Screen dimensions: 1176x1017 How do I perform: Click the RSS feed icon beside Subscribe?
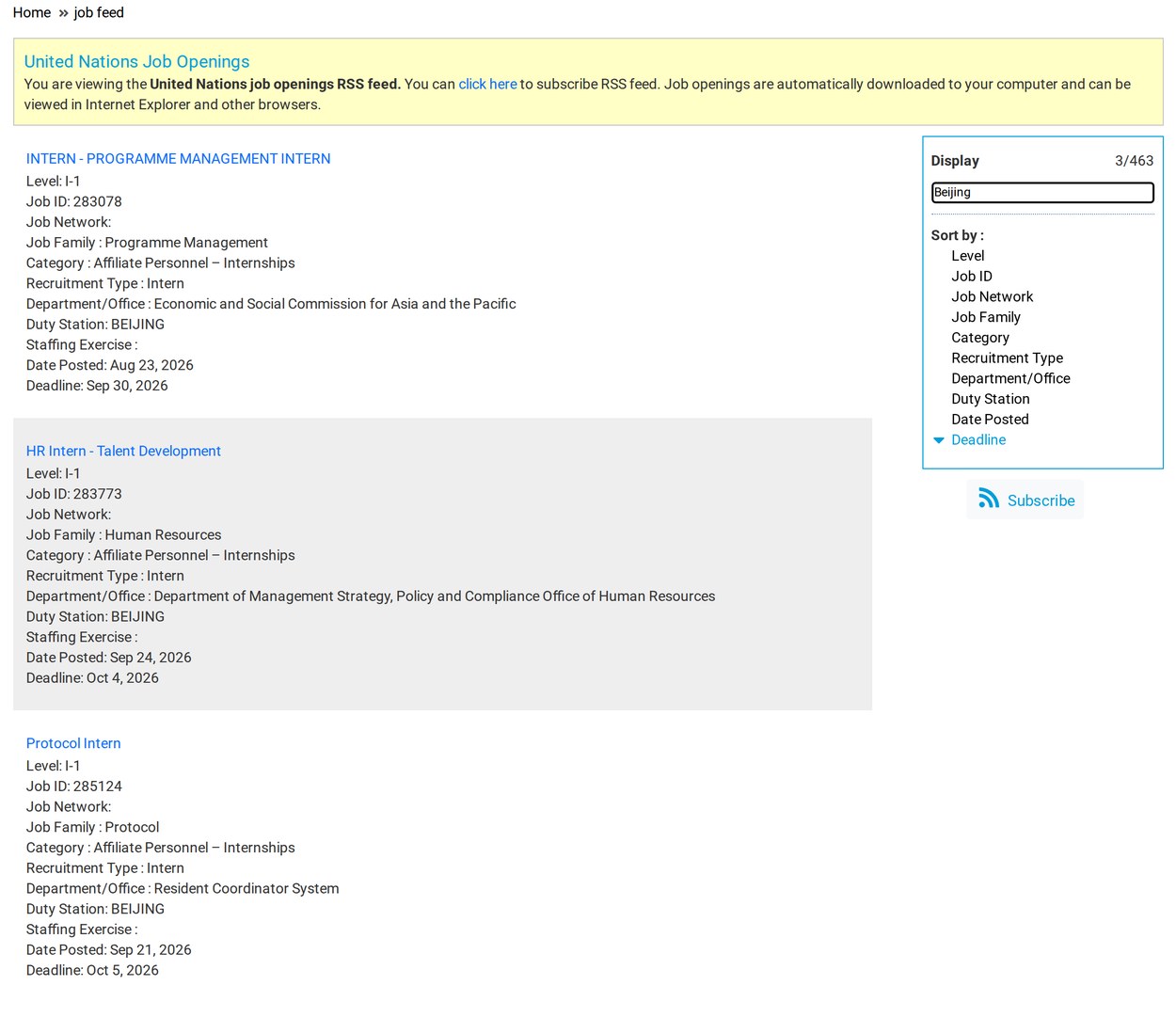coord(988,499)
